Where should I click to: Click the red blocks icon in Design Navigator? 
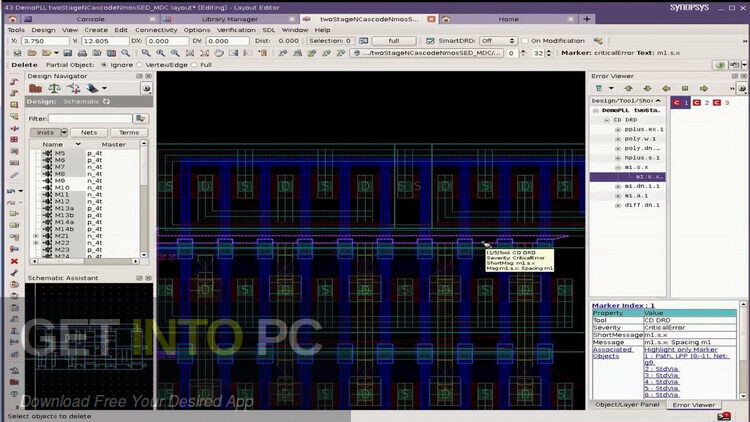click(35, 89)
